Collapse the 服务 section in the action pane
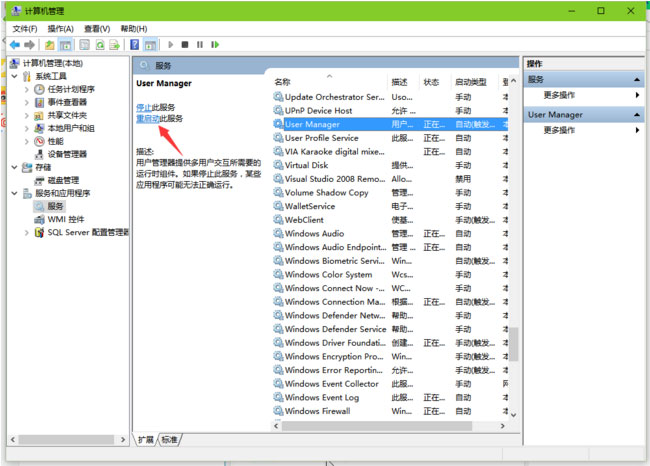The height and width of the screenshot is (466, 650). (x=636, y=80)
